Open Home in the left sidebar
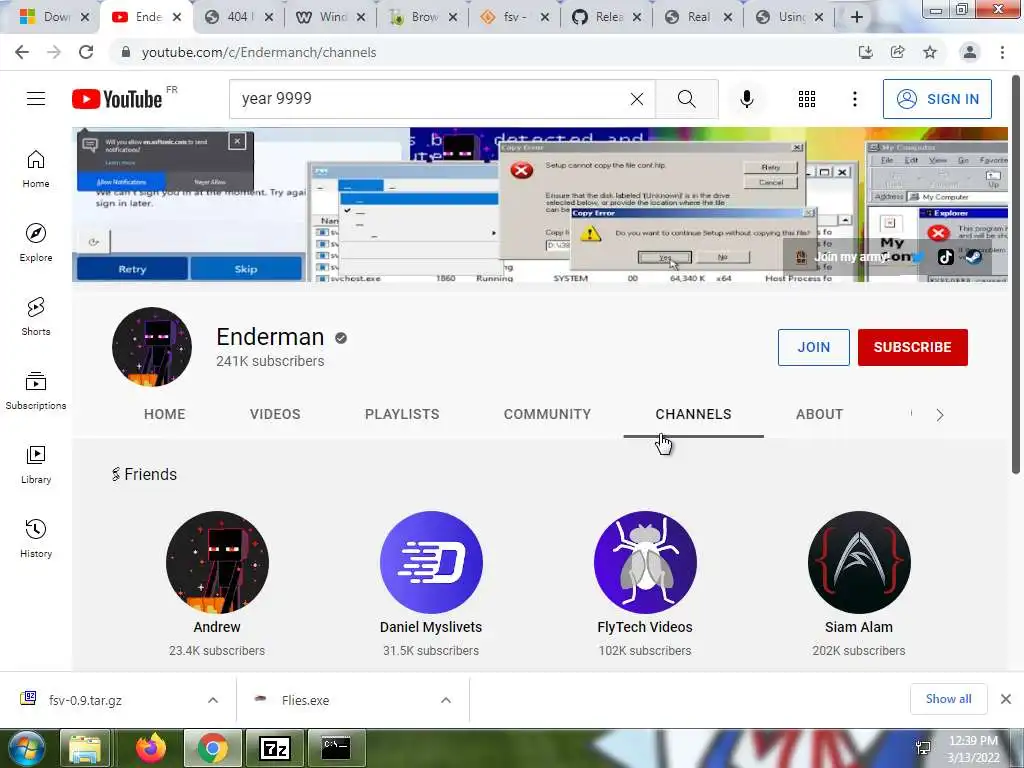Viewport: 1024px width, 768px height. coord(36,169)
